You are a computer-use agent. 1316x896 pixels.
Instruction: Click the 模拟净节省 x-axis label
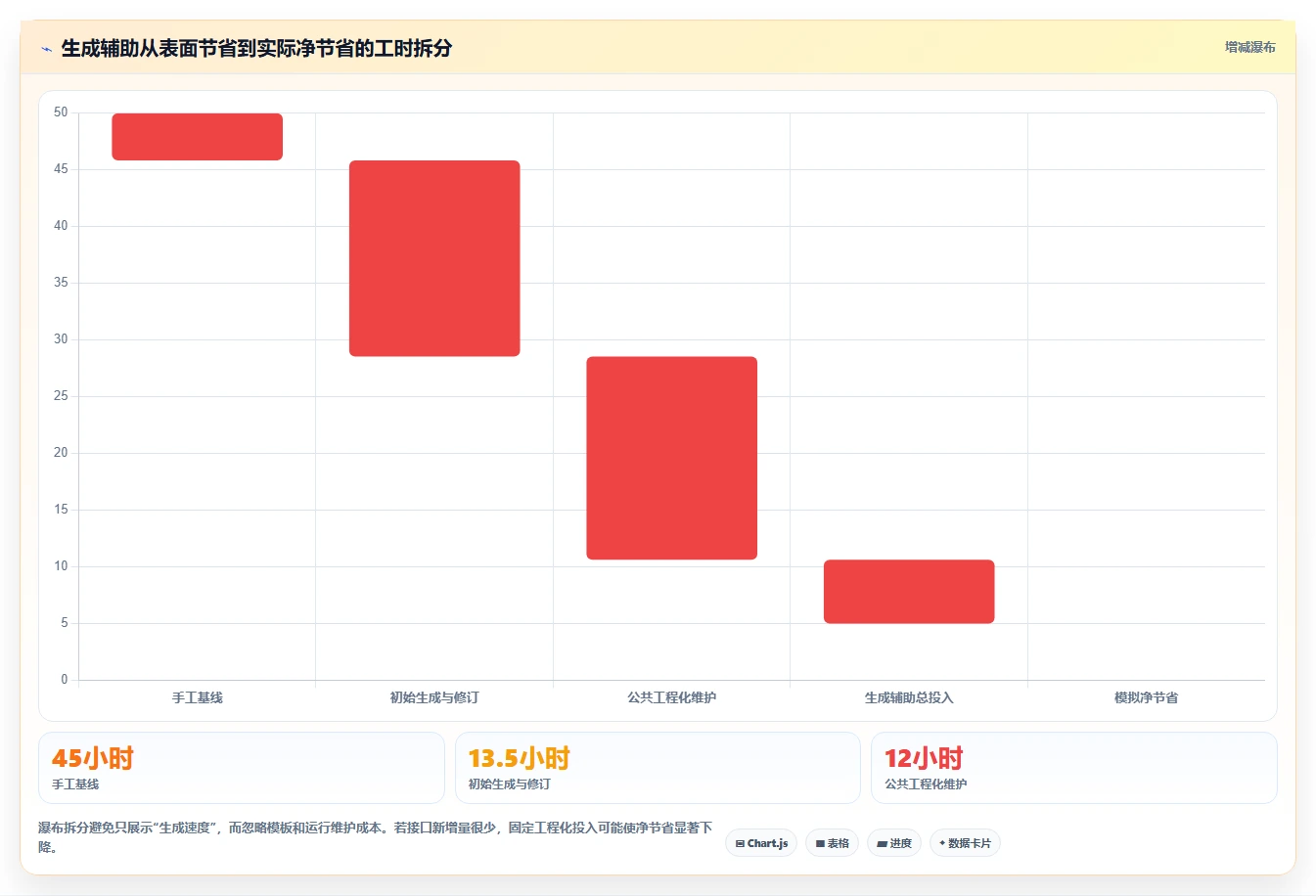[1146, 697]
